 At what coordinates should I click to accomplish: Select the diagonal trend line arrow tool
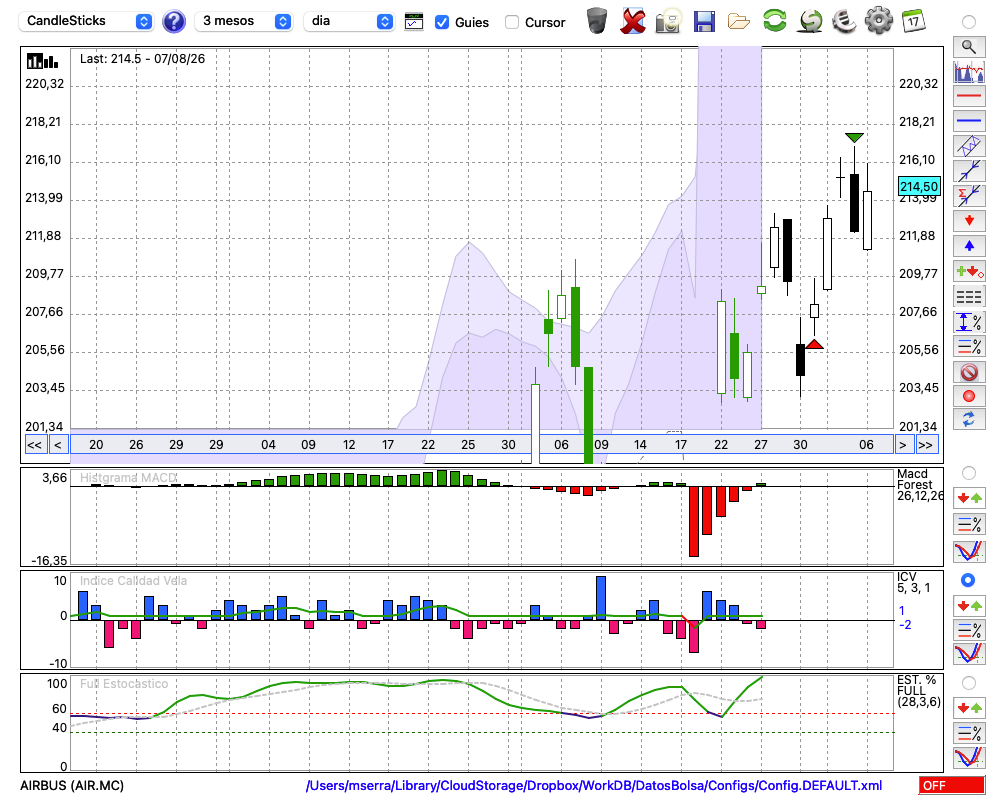(x=969, y=171)
